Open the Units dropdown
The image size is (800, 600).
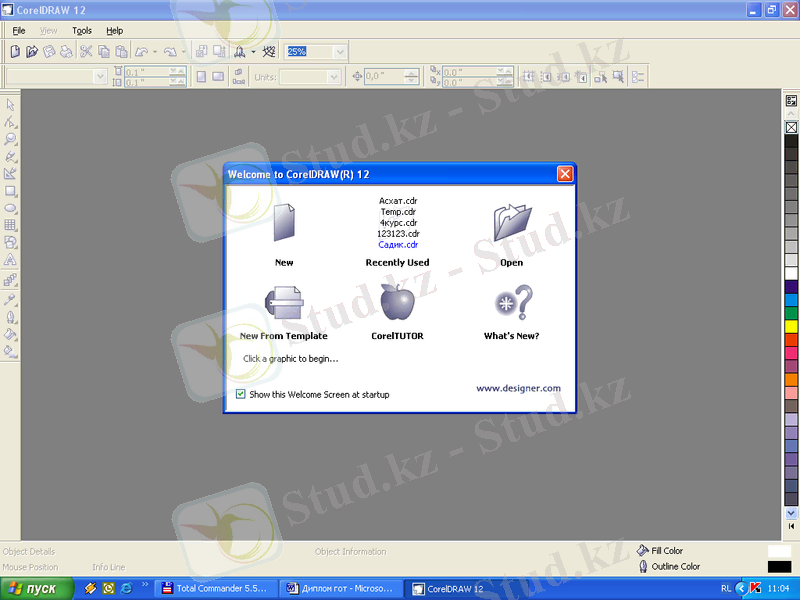(x=334, y=77)
